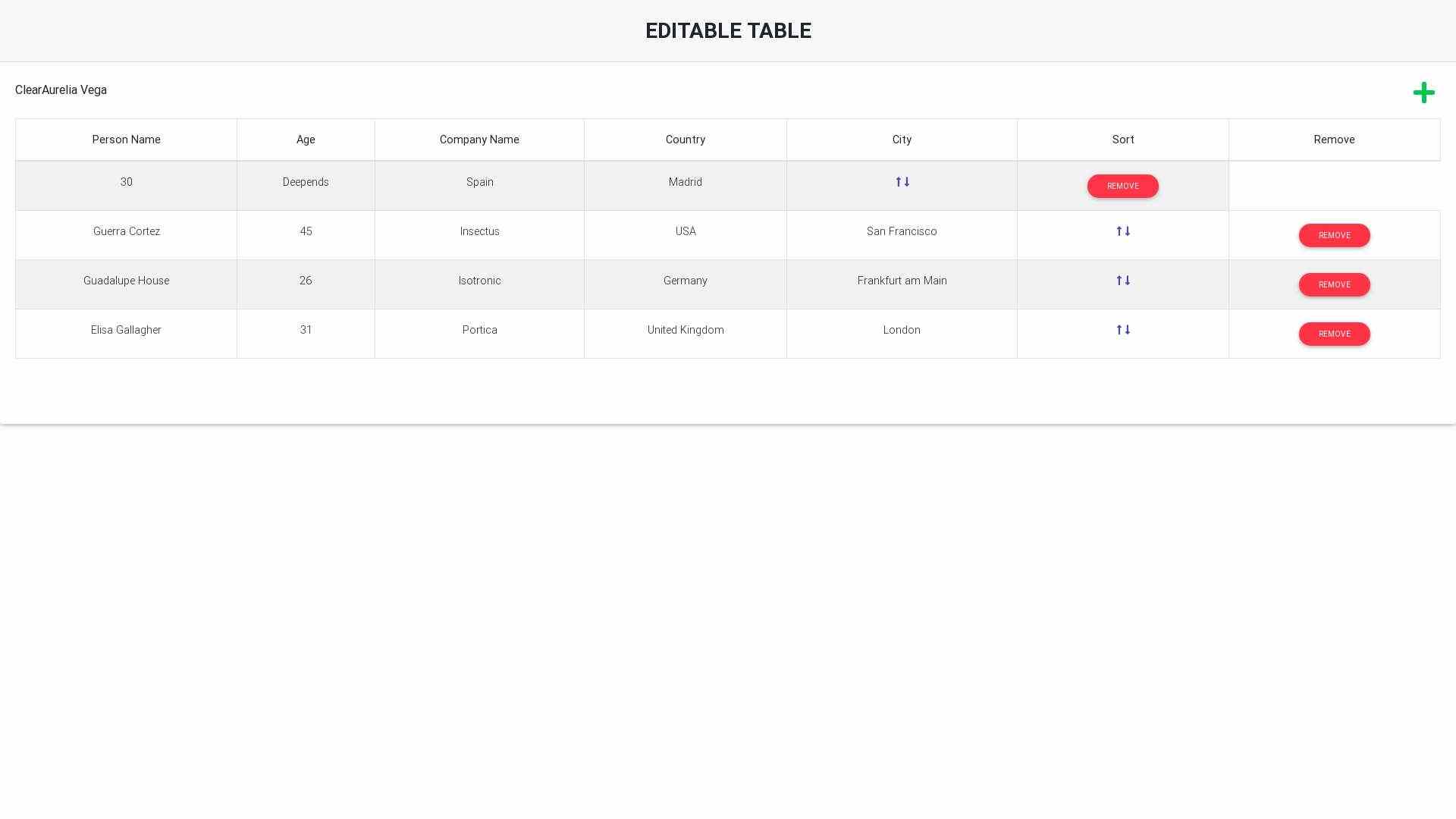Click down arrow in the Madrid row

tap(907, 182)
